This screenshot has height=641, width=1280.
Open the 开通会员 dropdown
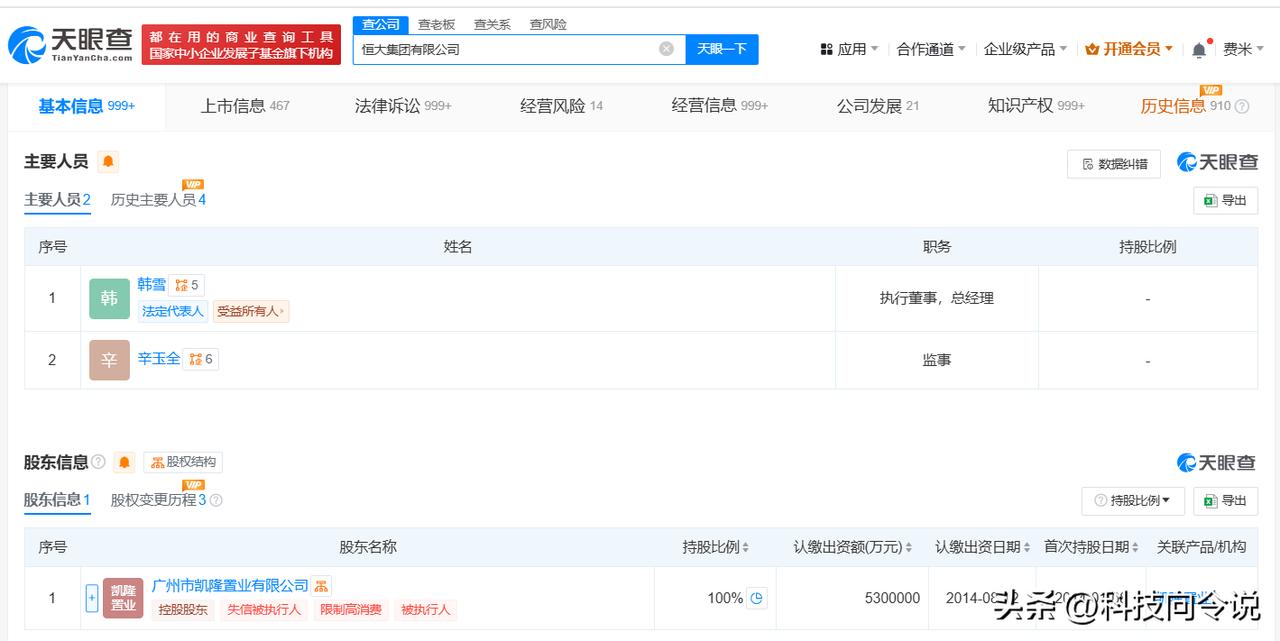coord(1129,49)
